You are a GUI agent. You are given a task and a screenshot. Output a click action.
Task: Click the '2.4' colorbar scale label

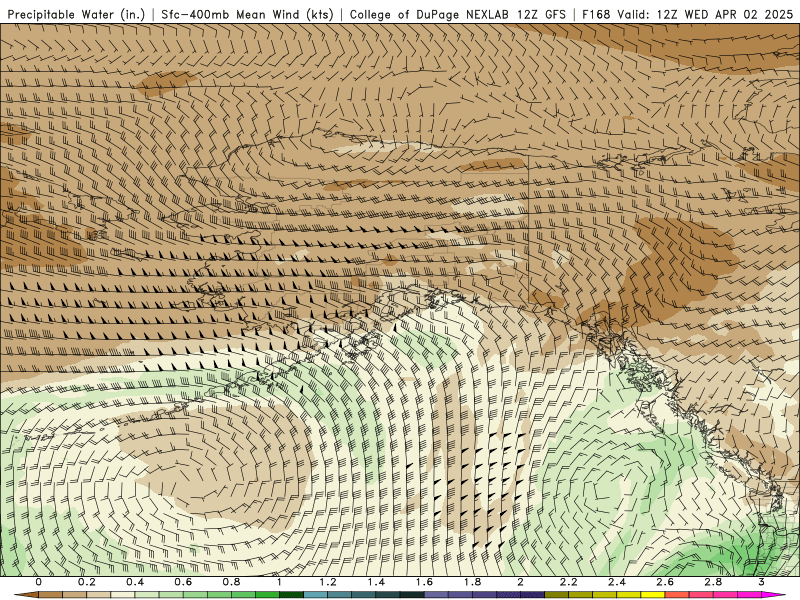(x=617, y=582)
